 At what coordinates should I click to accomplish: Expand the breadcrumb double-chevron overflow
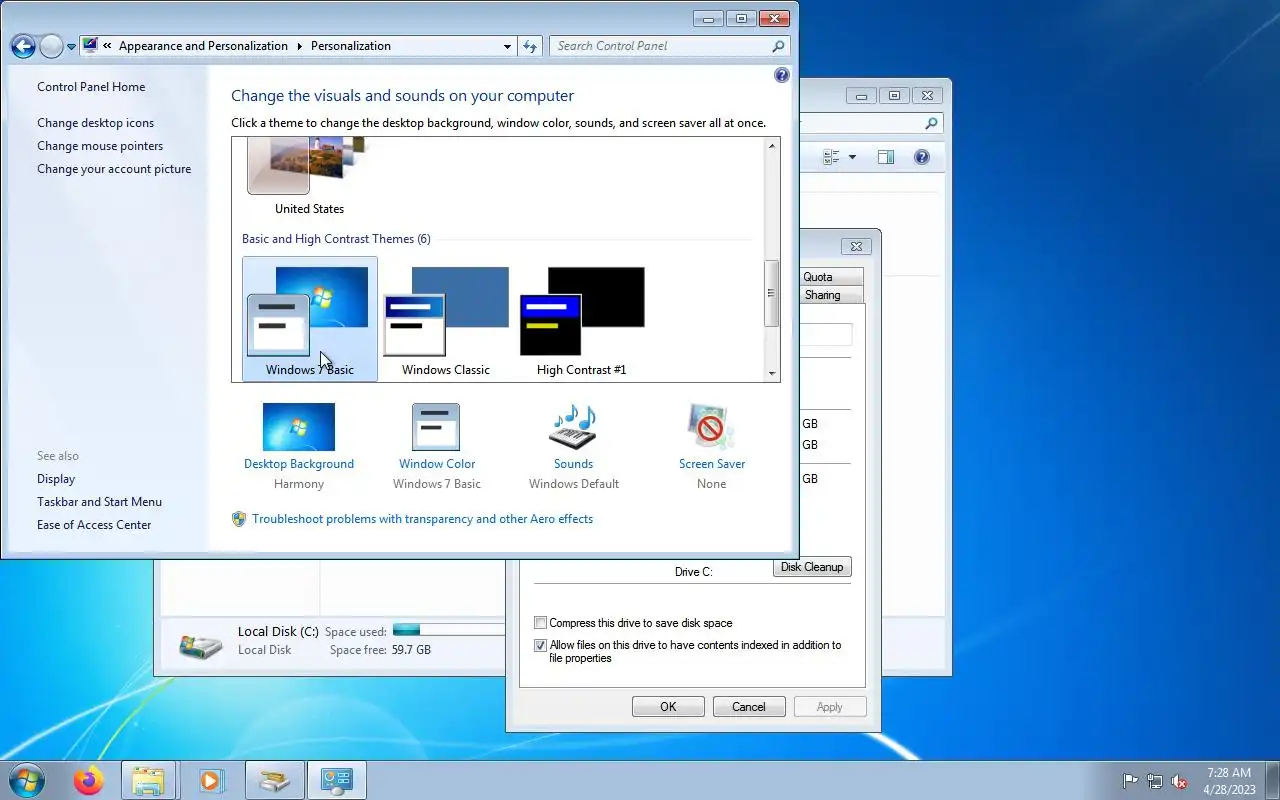pos(107,46)
